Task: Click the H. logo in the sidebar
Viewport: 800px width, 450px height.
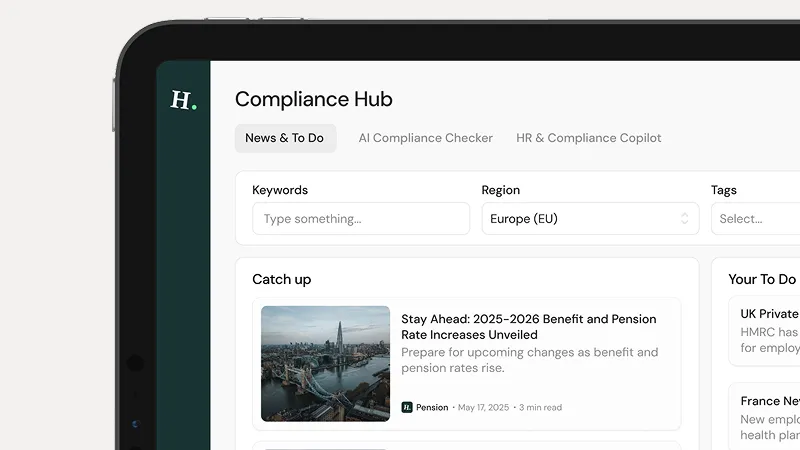Action: (183, 100)
